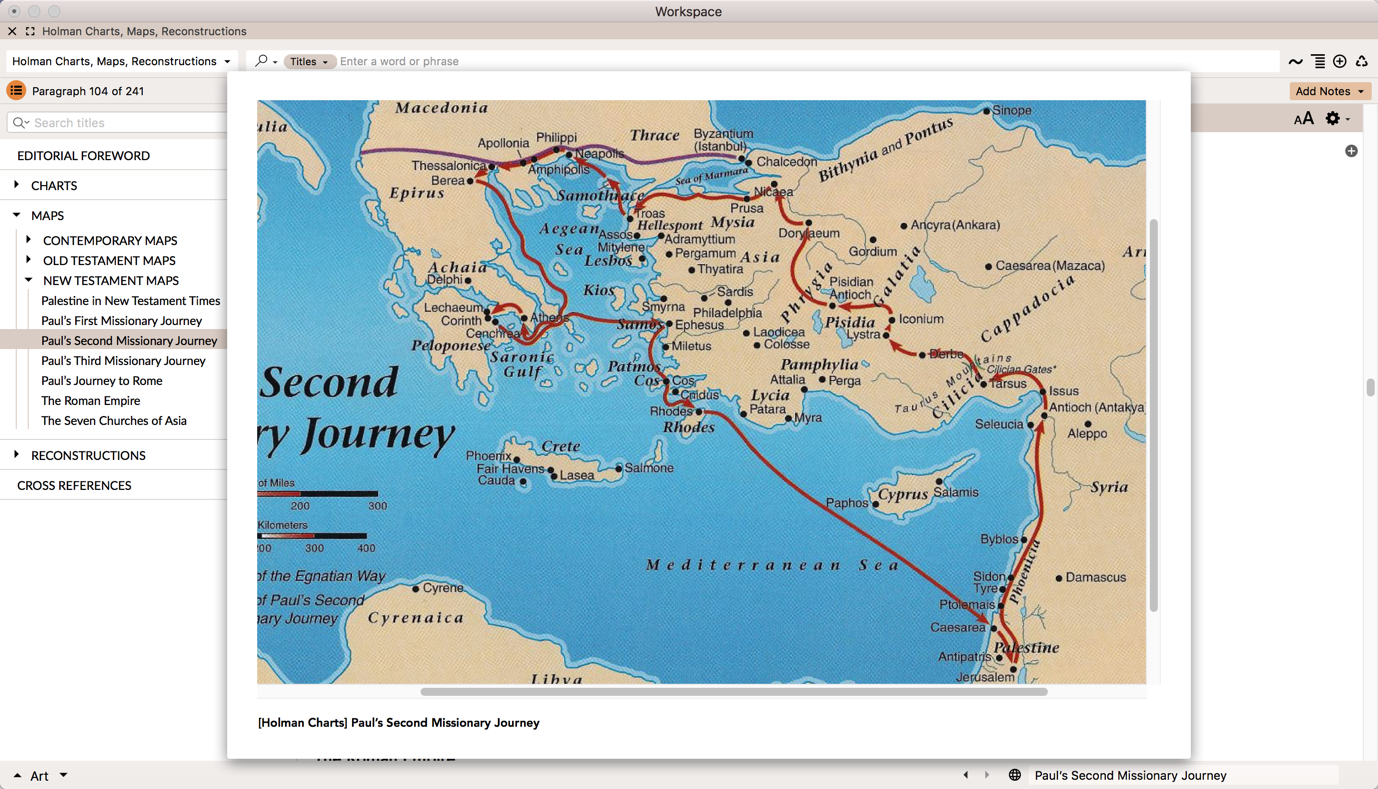Select Paul's Third Missionary Journey

pyautogui.click(x=123, y=361)
